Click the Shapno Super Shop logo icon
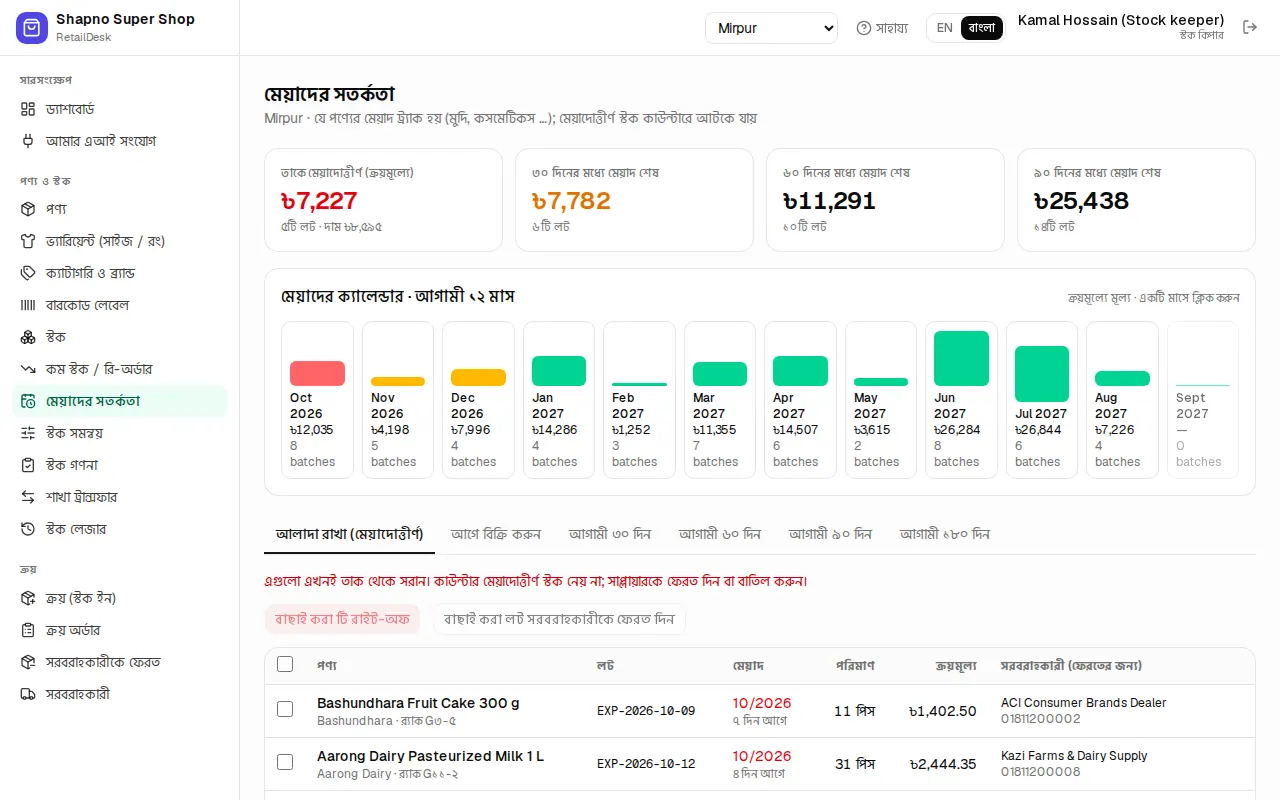This screenshot has height=800, width=1280. (32, 28)
